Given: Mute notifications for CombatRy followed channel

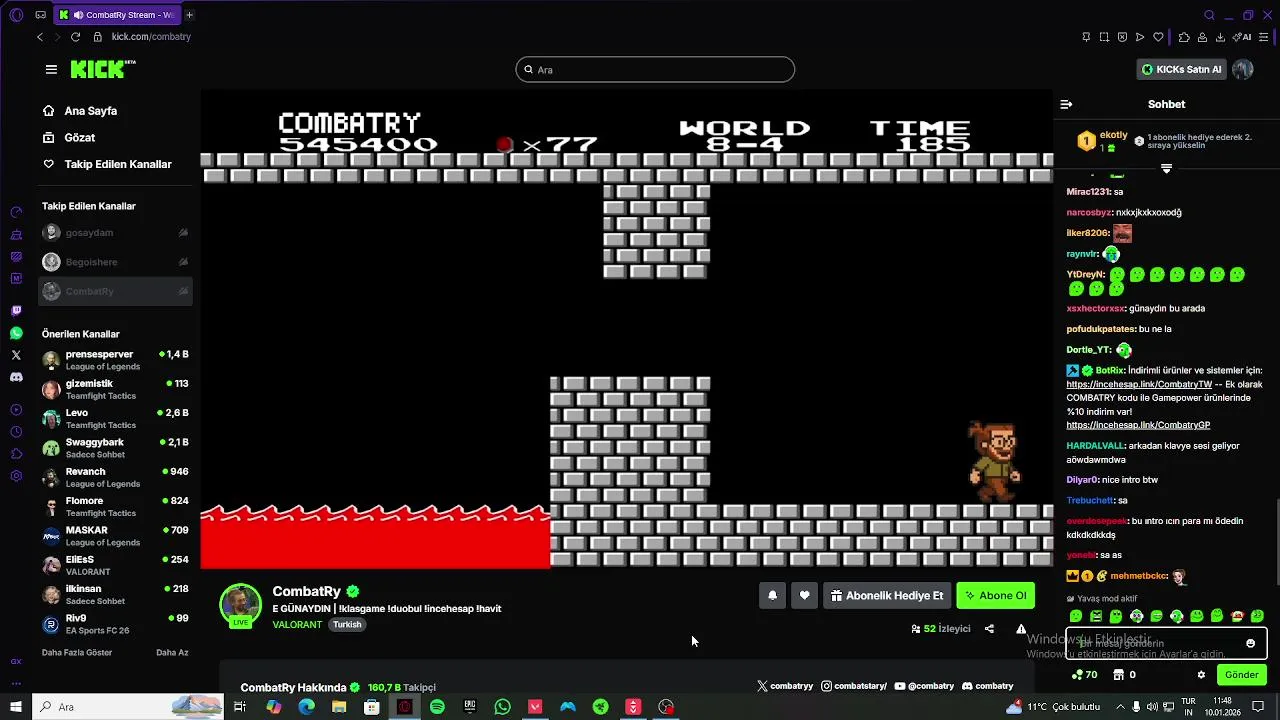Looking at the screenshot, I should coord(183,291).
